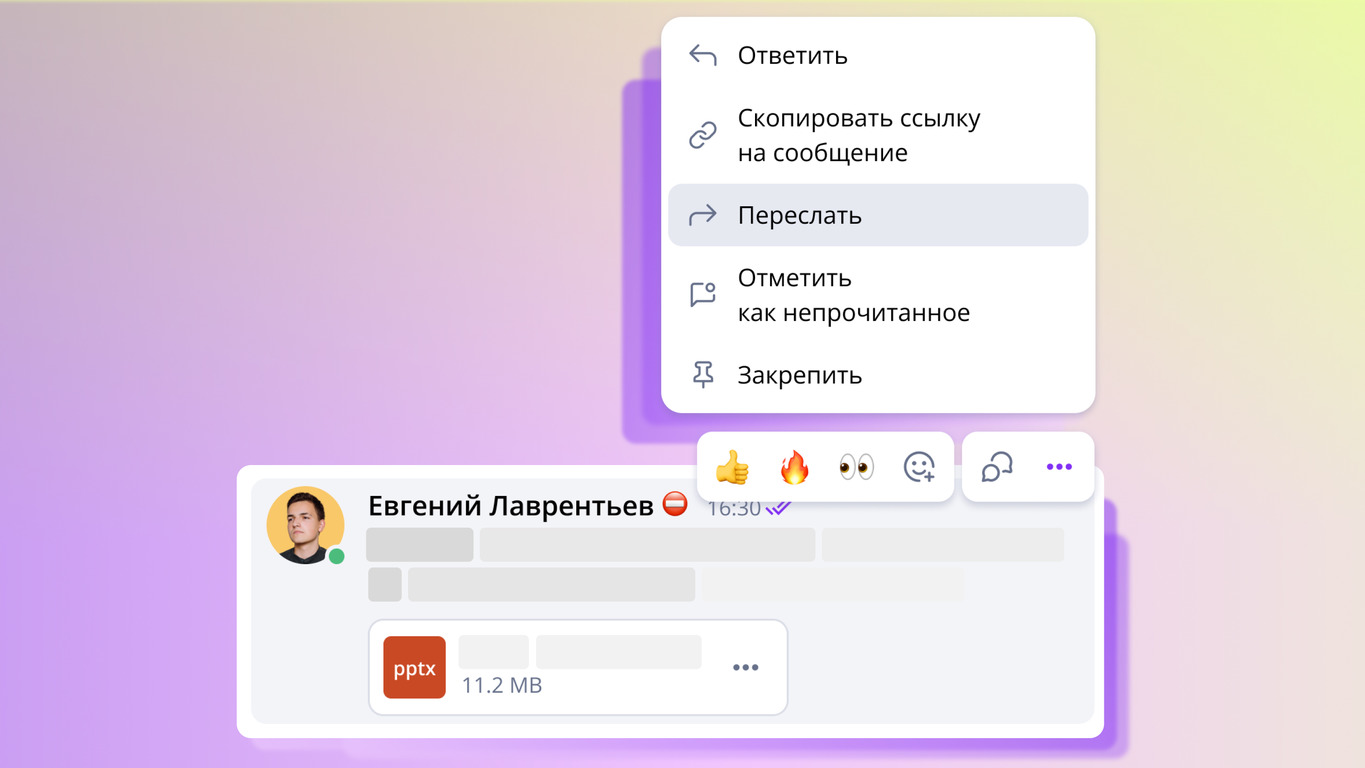1365x768 pixels.
Task: Open Евгений Лаврентьев profile avatar
Action: coord(305,525)
